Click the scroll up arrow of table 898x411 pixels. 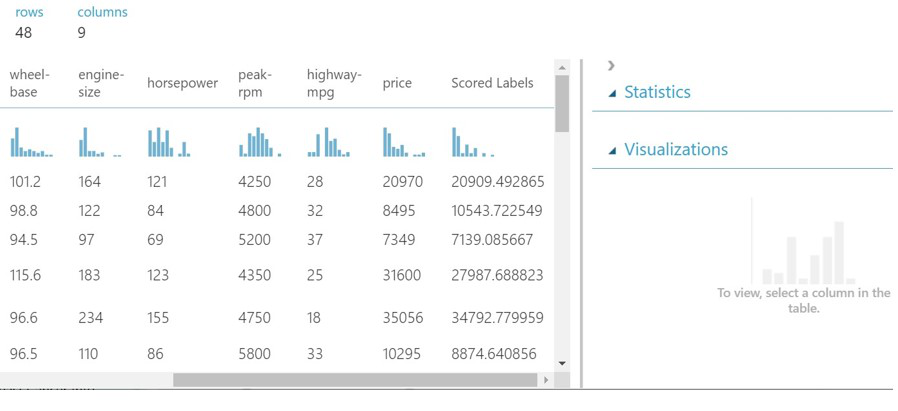[x=561, y=68]
